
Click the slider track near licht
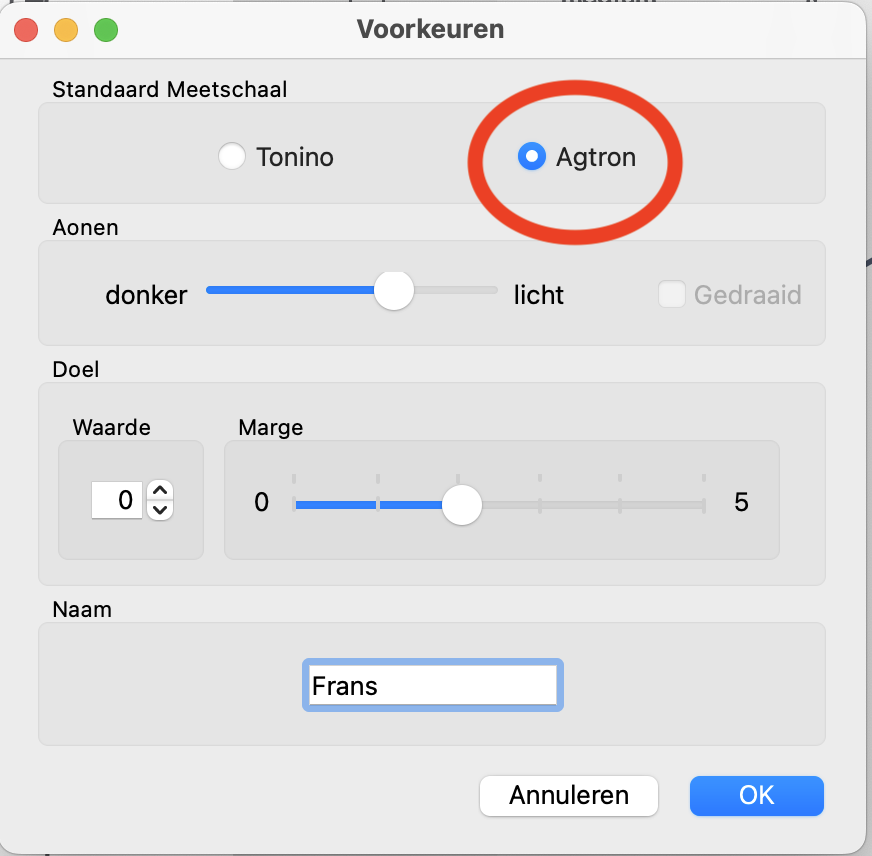[480, 291]
